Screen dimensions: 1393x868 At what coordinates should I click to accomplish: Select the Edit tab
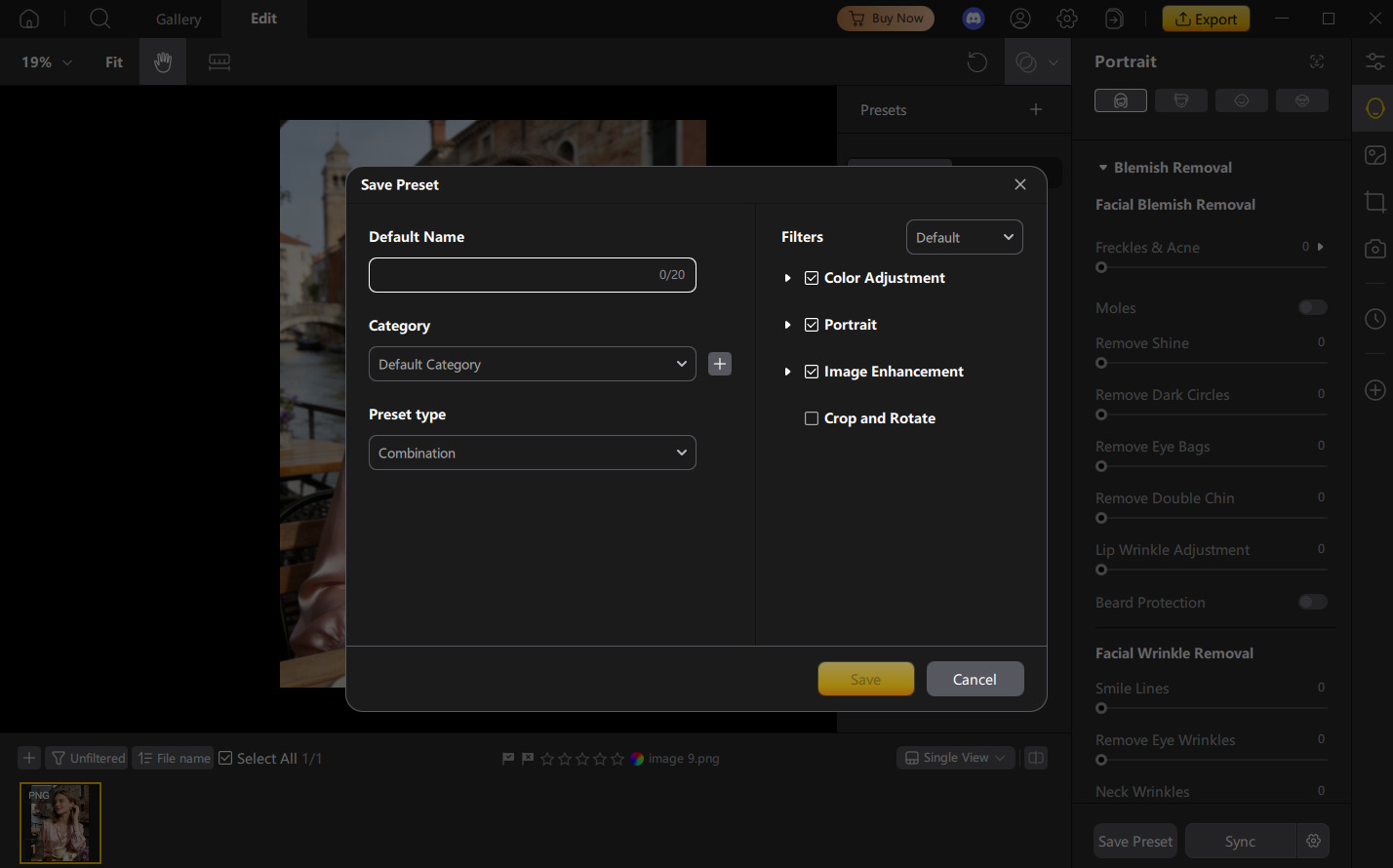262,19
